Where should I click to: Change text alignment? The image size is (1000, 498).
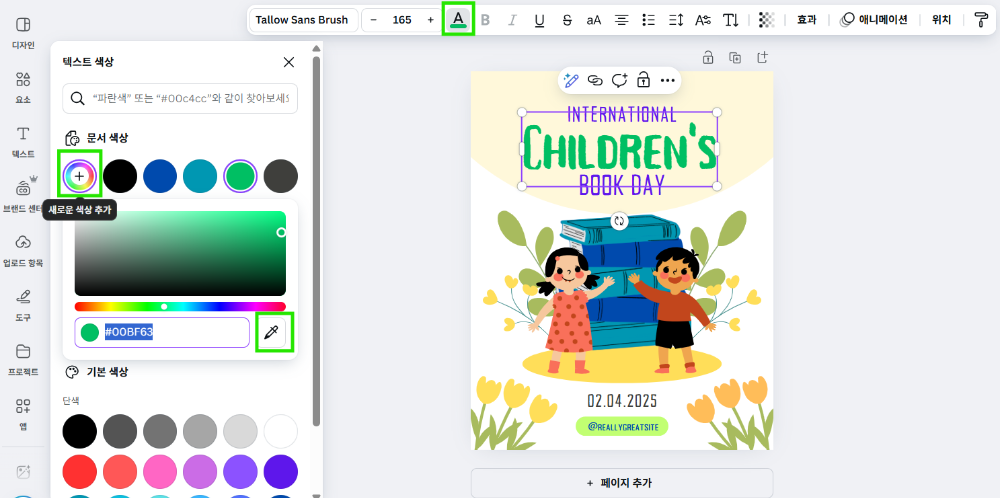[621, 20]
